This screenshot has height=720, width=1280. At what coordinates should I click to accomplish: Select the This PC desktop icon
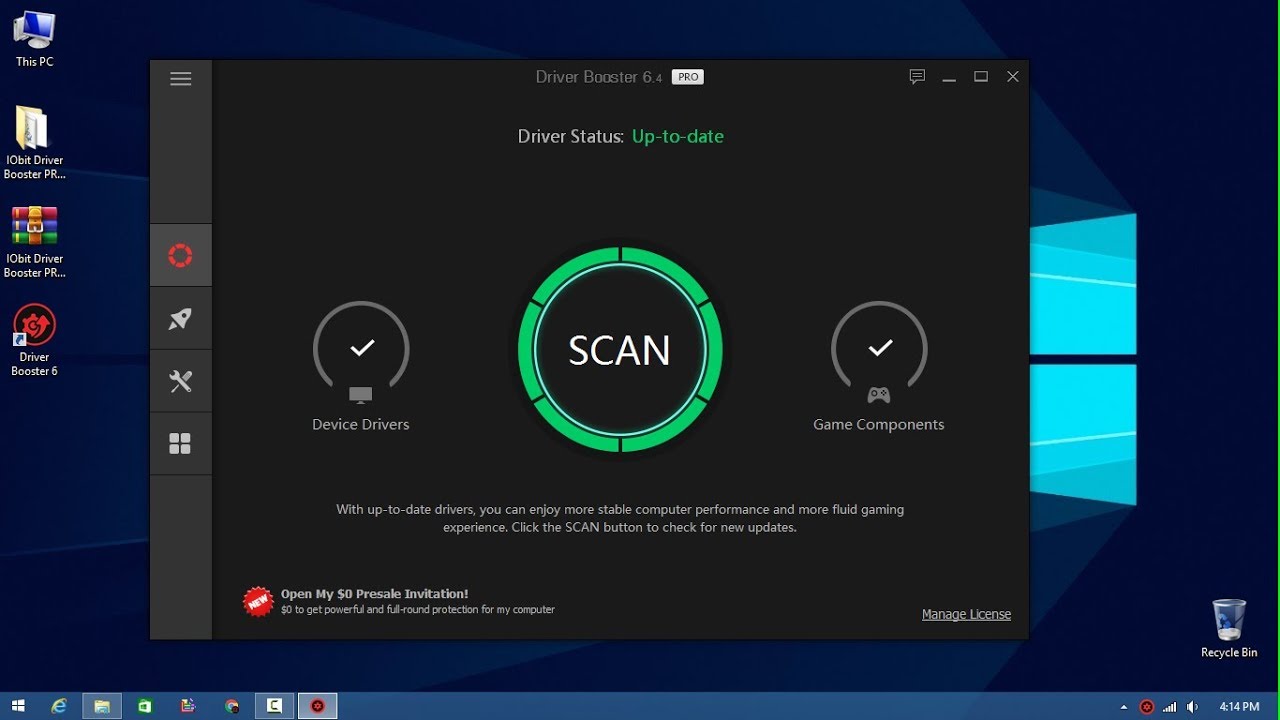pos(34,39)
